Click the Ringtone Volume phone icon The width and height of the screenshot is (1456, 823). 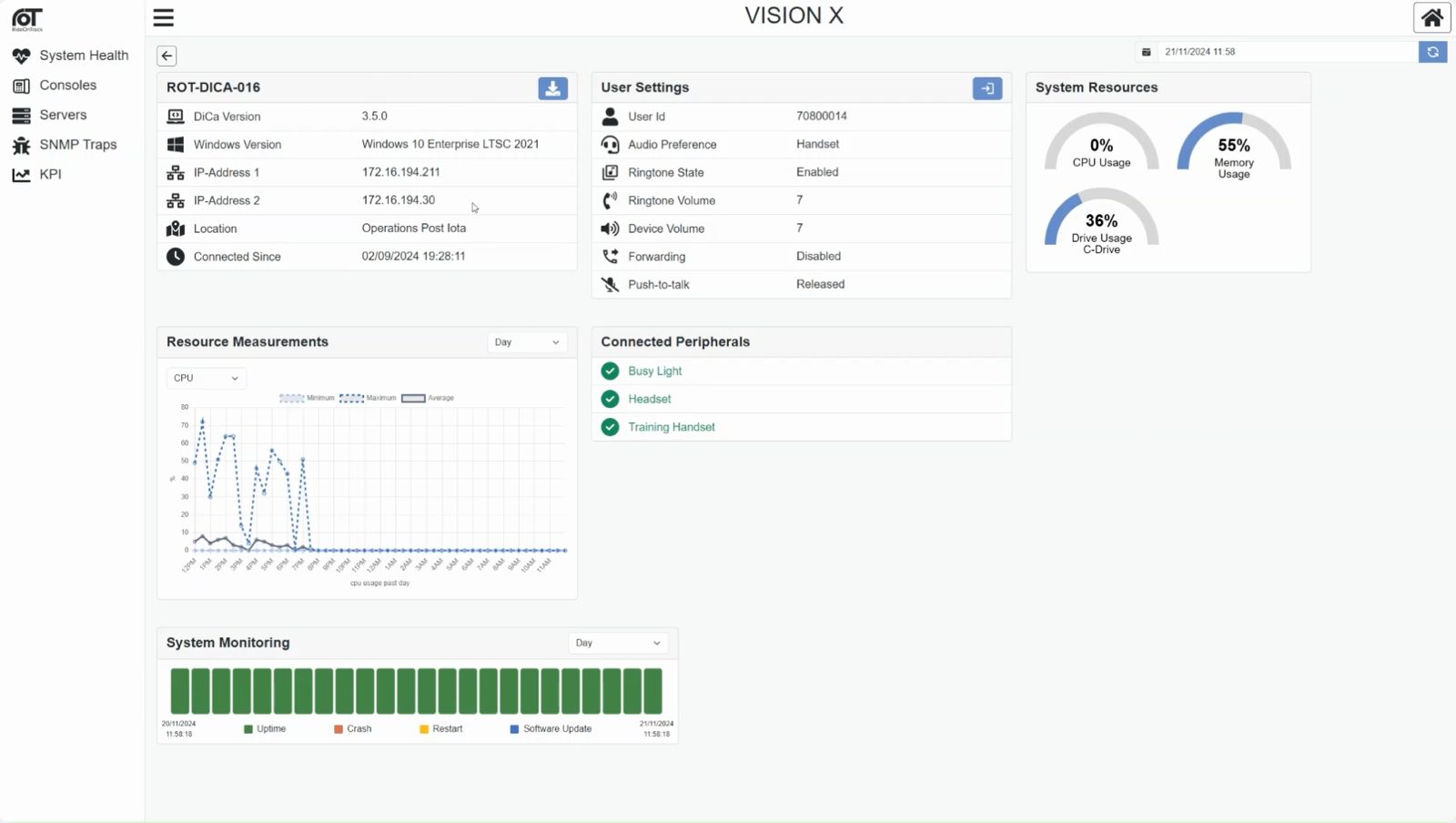pyautogui.click(x=611, y=200)
